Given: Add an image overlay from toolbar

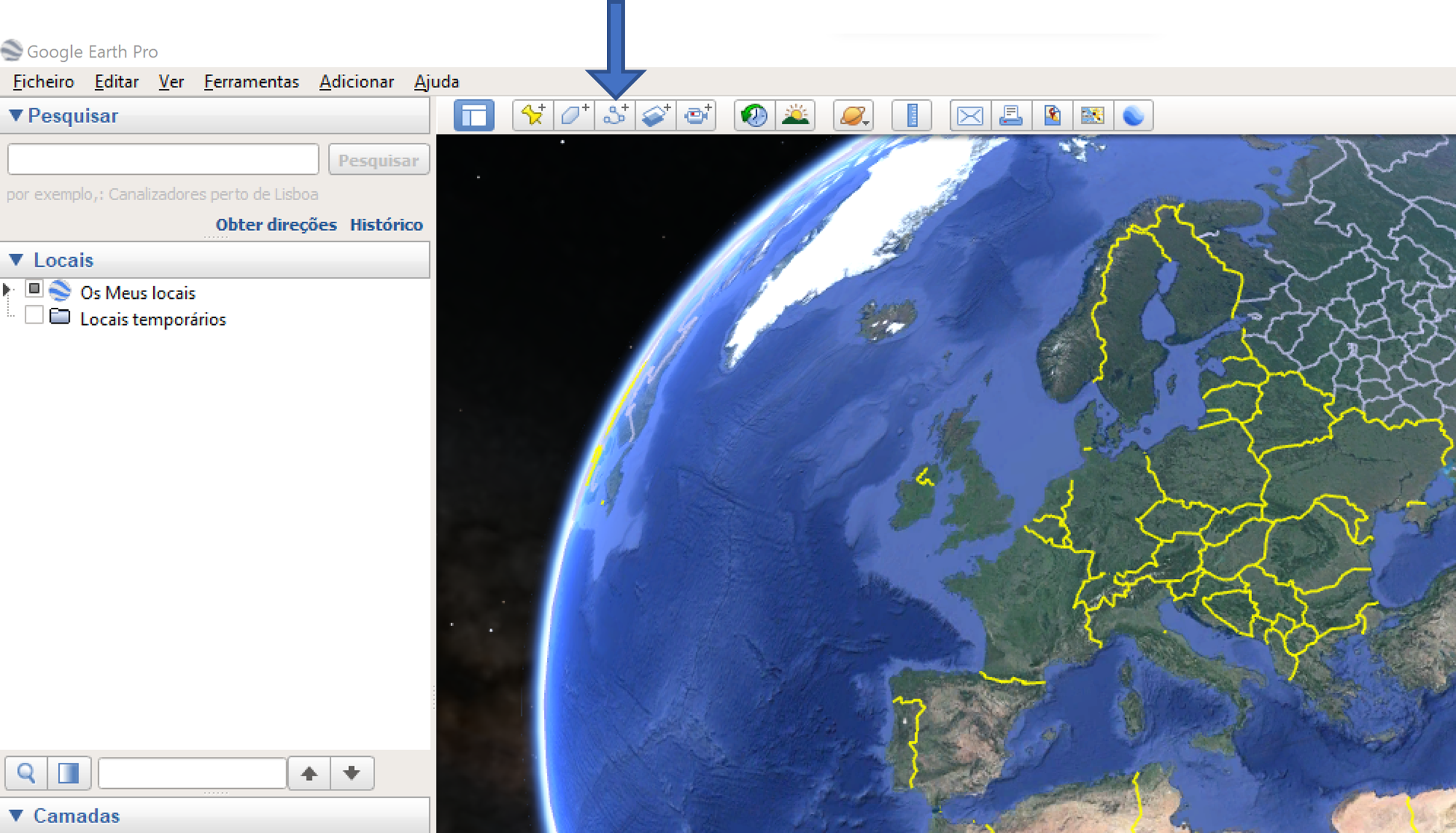Looking at the screenshot, I should [x=655, y=116].
